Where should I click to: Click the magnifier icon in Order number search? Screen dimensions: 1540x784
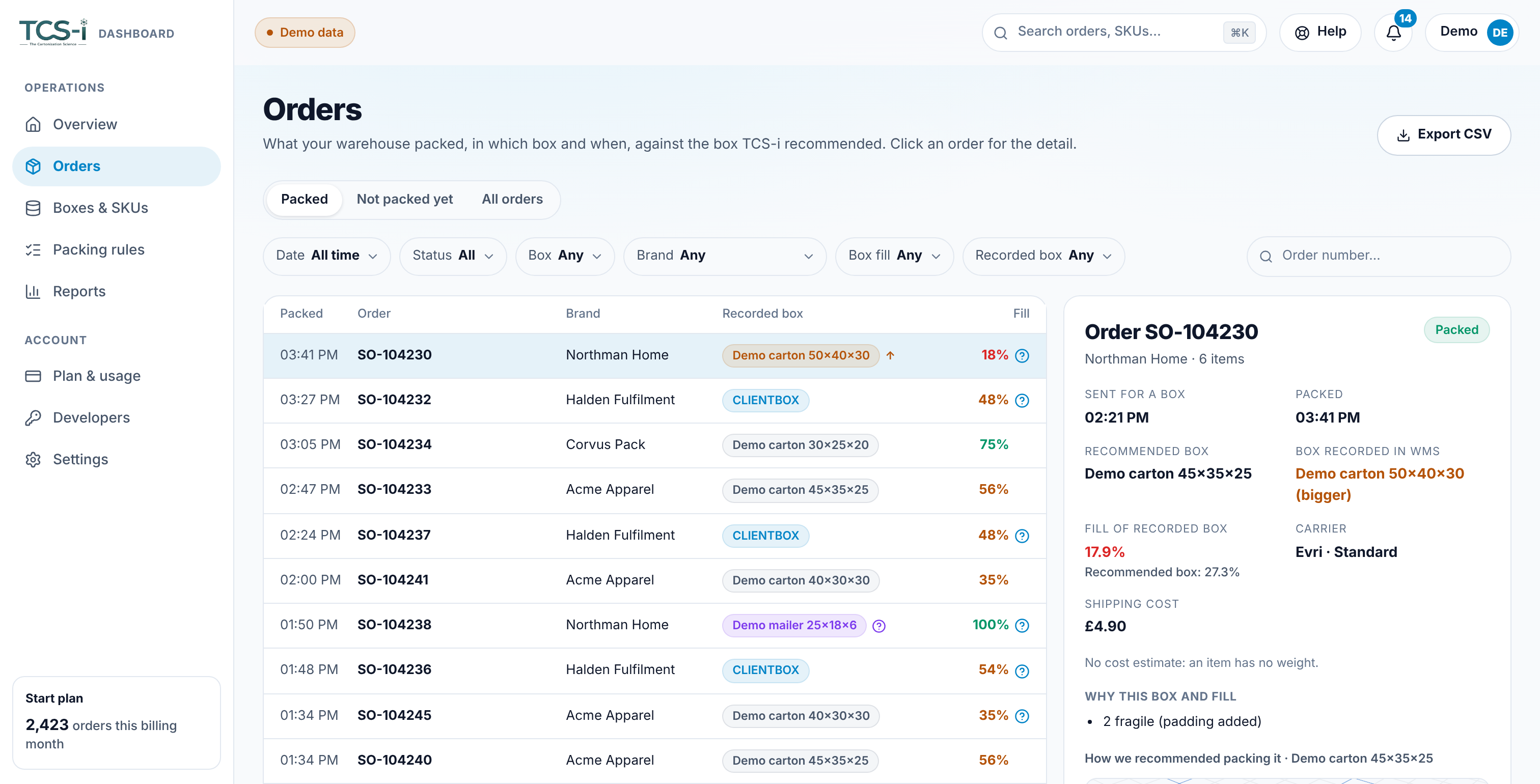(x=1265, y=257)
